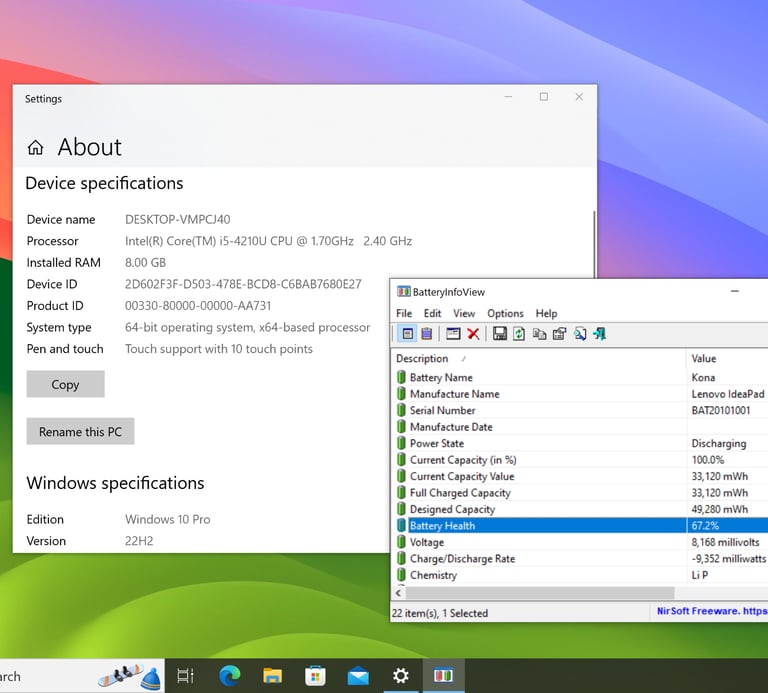Click the 67.2% battery health value
The height and width of the screenshot is (693, 768).
point(705,526)
